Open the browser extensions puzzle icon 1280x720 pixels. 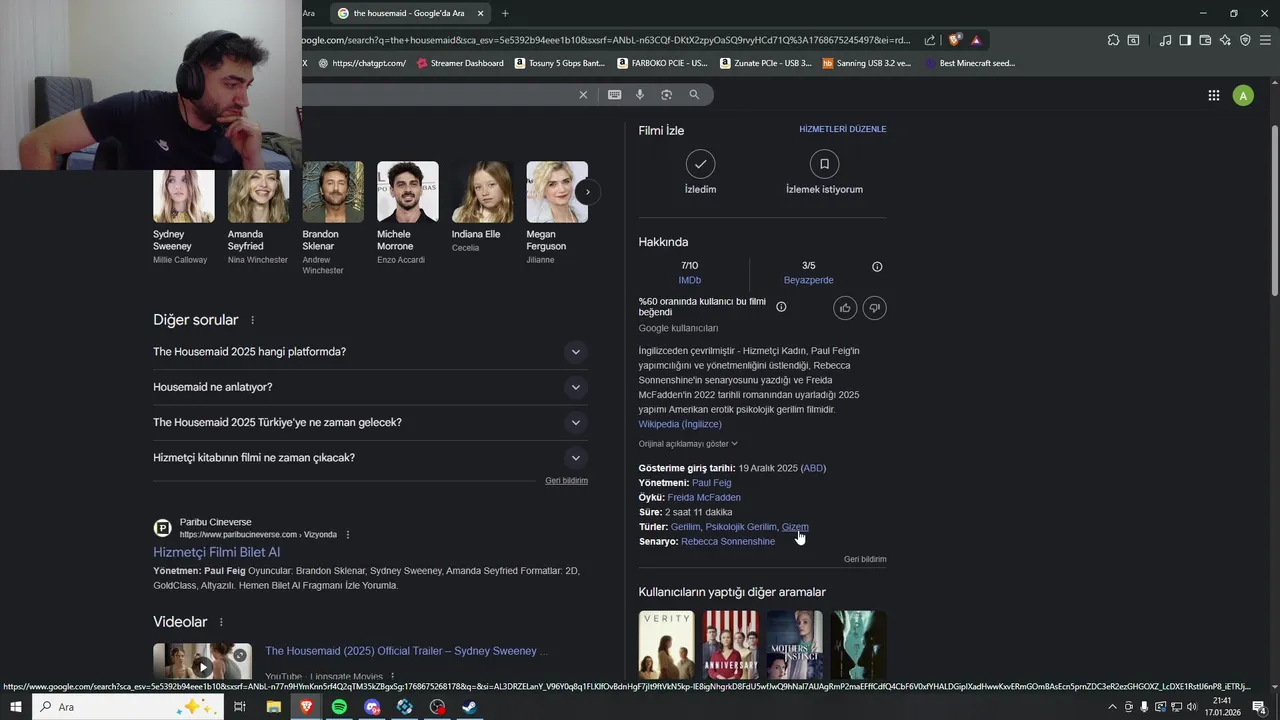coord(1113,40)
